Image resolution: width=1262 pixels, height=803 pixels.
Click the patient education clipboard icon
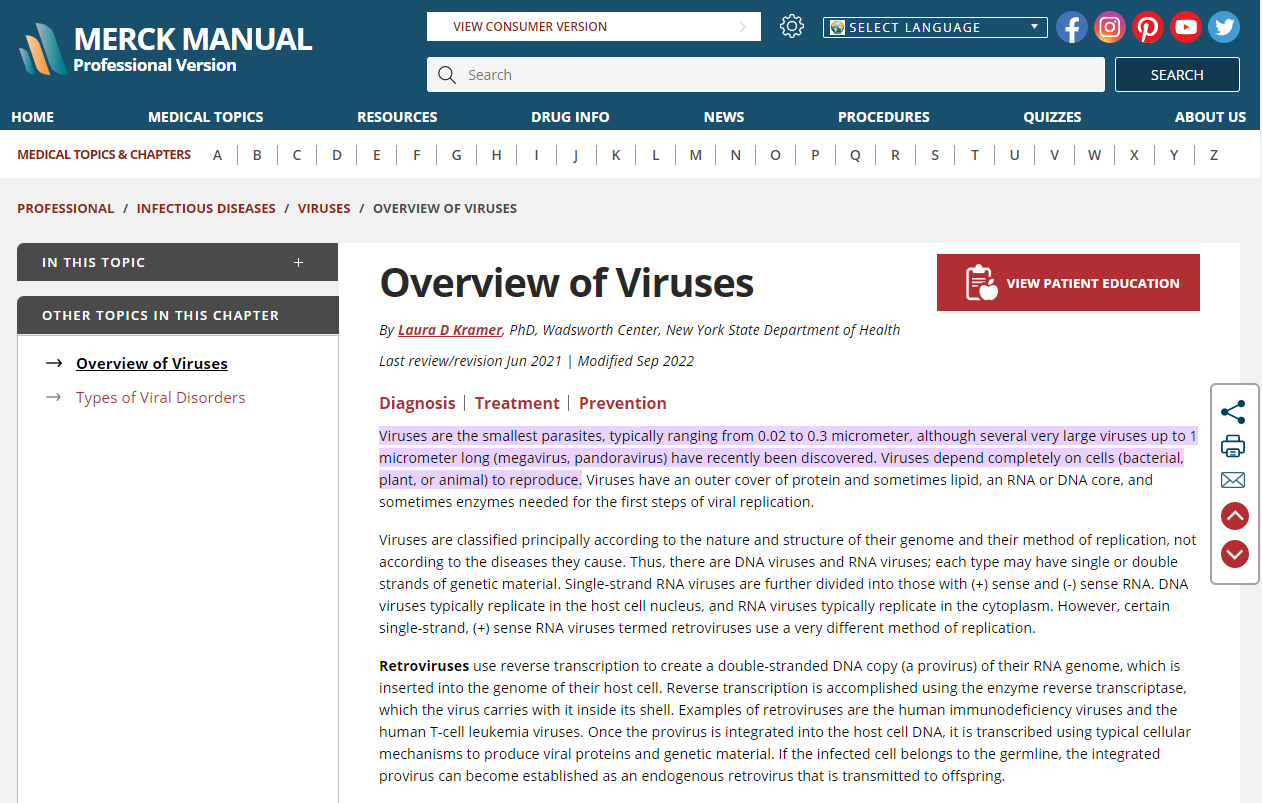point(982,283)
